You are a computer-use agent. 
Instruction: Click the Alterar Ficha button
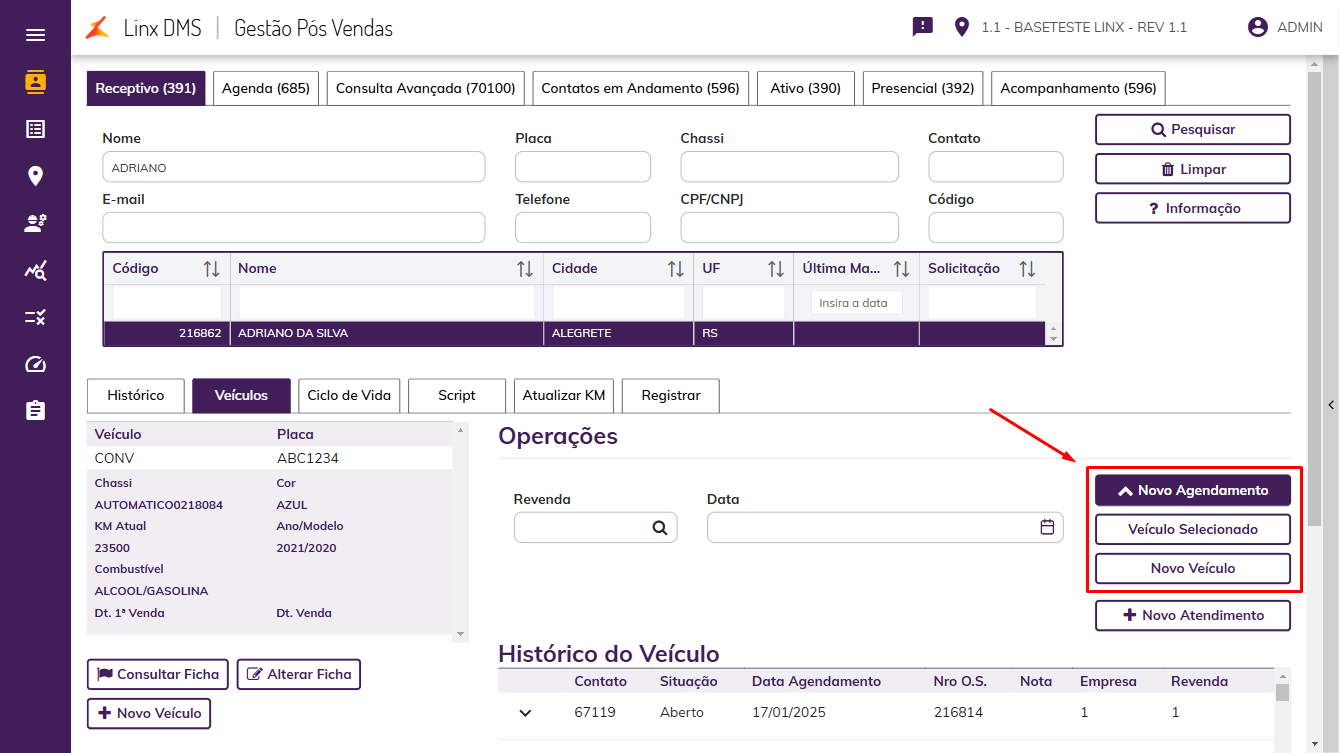(299, 674)
